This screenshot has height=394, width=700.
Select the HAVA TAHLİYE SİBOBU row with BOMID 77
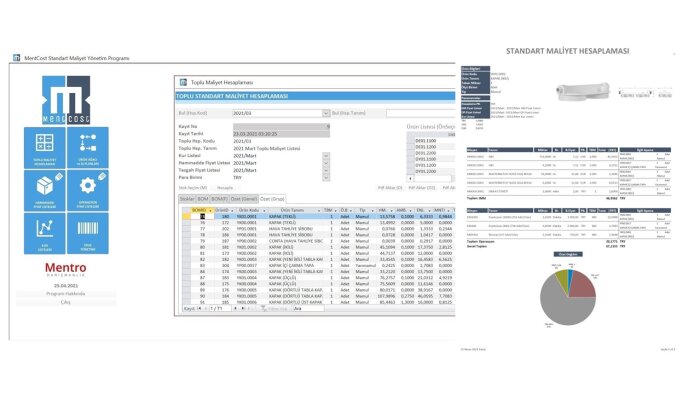318,228
